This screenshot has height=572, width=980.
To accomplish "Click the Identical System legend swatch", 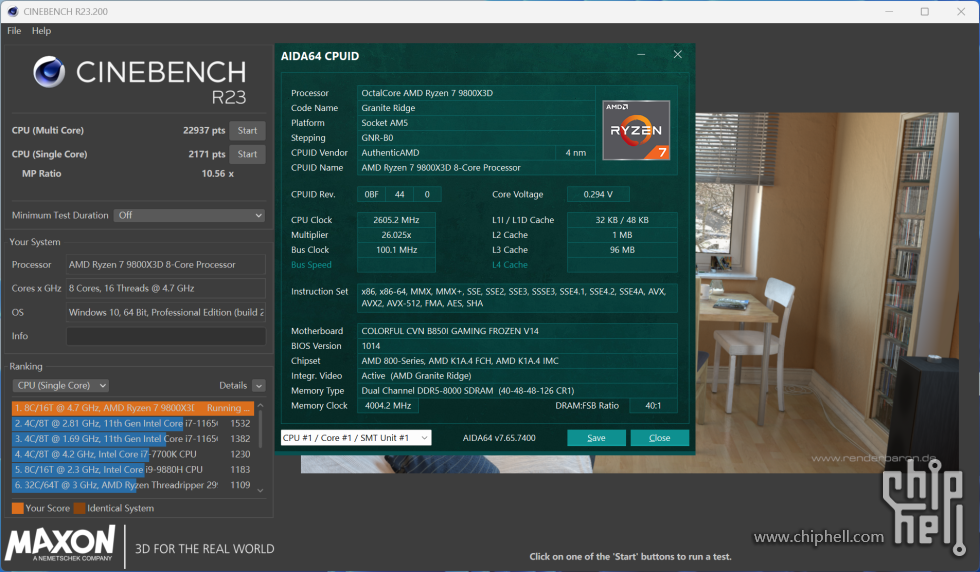I will (x=79, y=508).
